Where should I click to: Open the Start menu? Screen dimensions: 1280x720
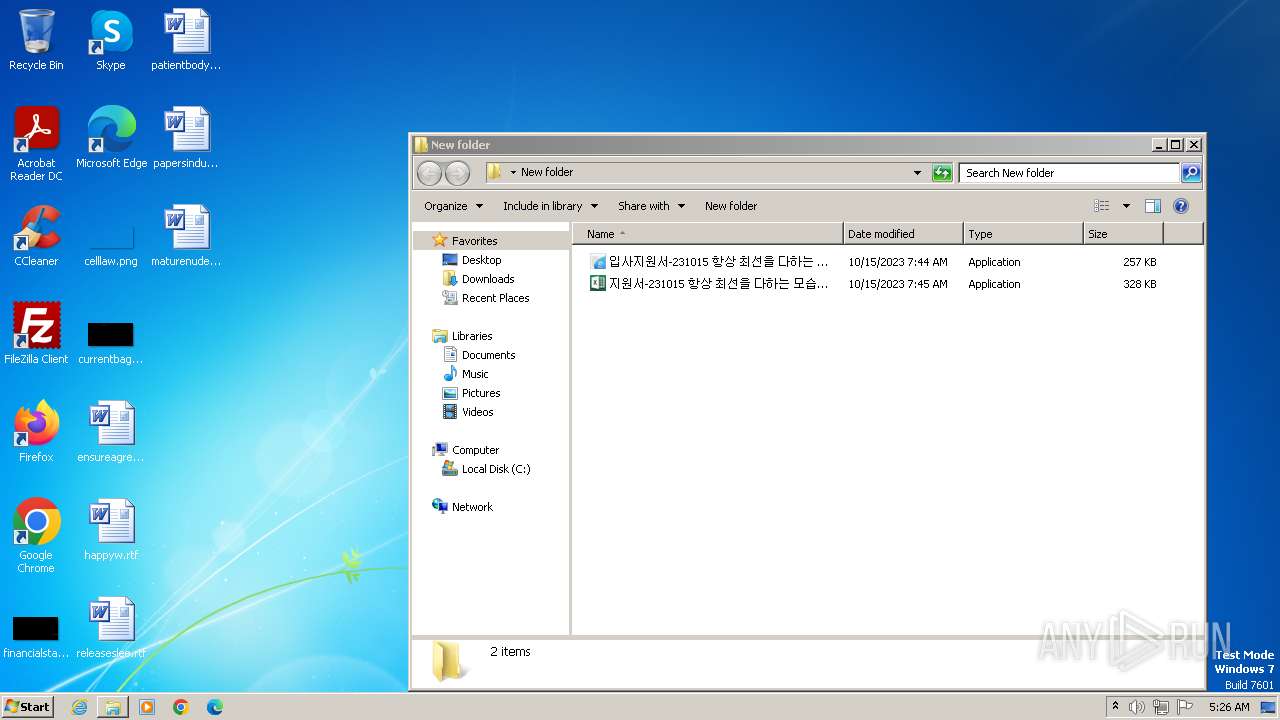(28, 706)
